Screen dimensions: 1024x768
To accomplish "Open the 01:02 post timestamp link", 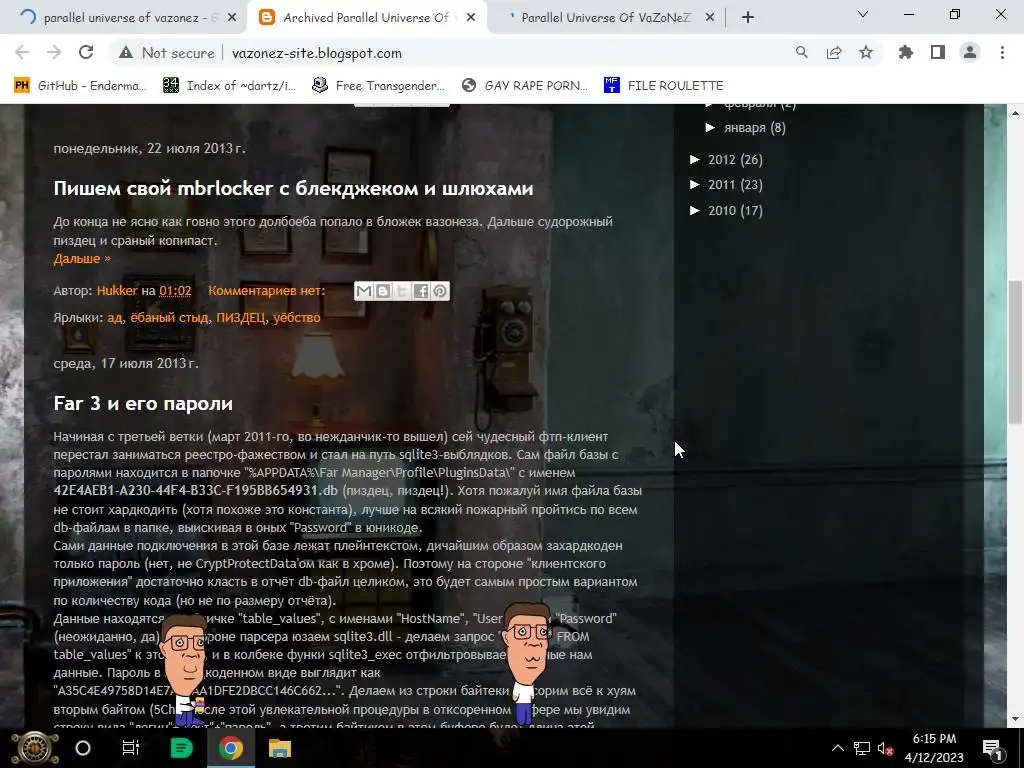I will coord(175,291).
